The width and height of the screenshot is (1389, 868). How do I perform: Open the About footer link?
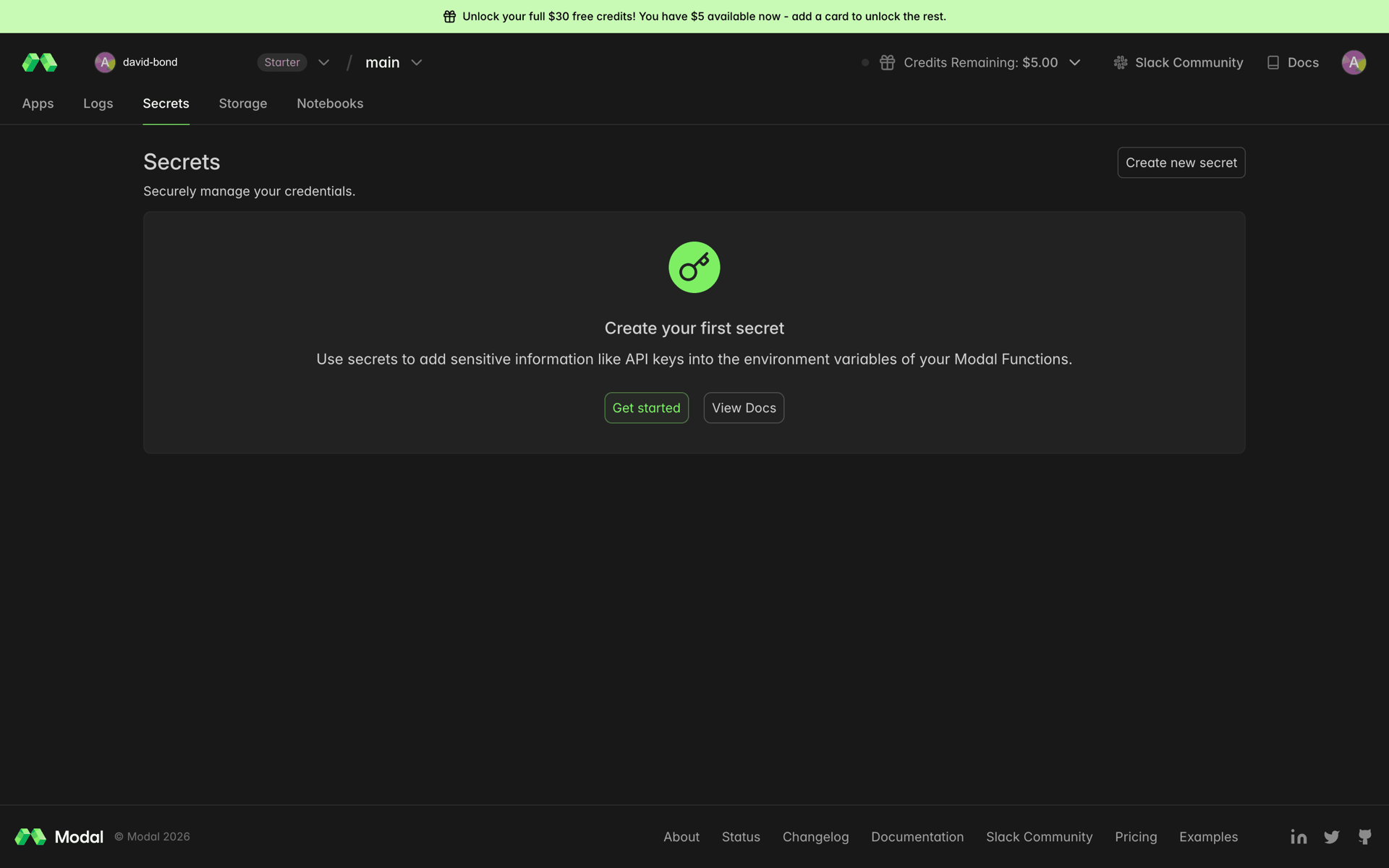(x=681, y=837)
